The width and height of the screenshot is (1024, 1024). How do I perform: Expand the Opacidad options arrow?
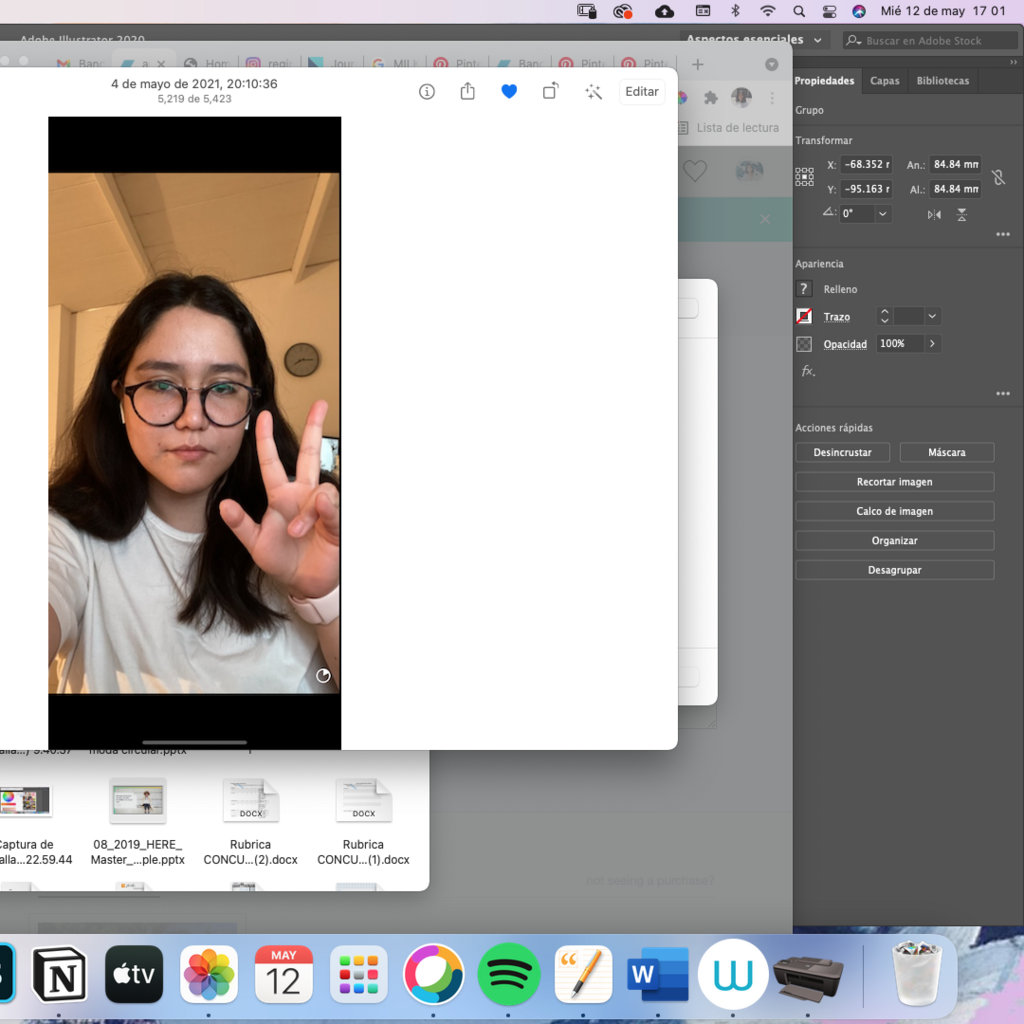pyautogui.click(x=932, y=344)
